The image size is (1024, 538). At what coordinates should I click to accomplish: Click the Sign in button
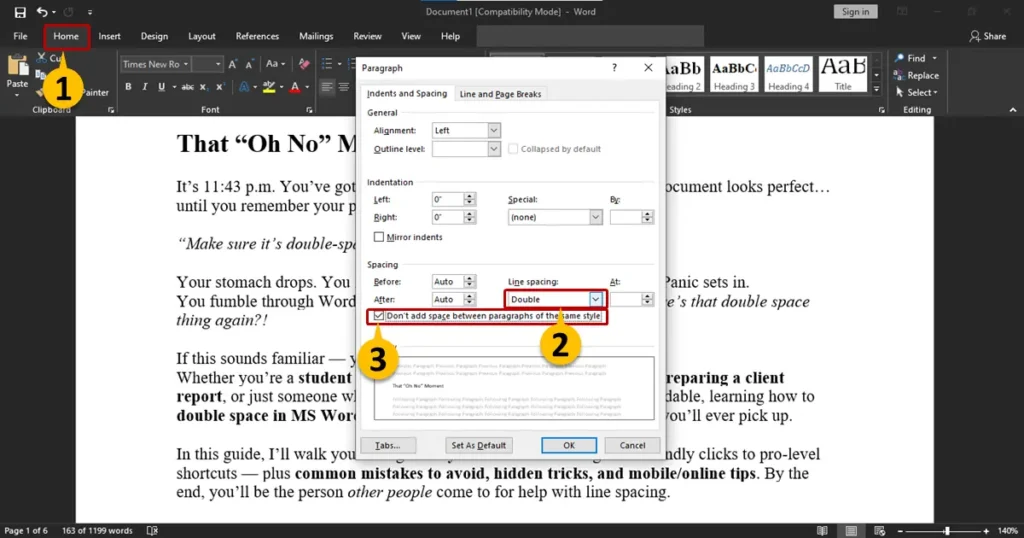click(x=856, y=12)
